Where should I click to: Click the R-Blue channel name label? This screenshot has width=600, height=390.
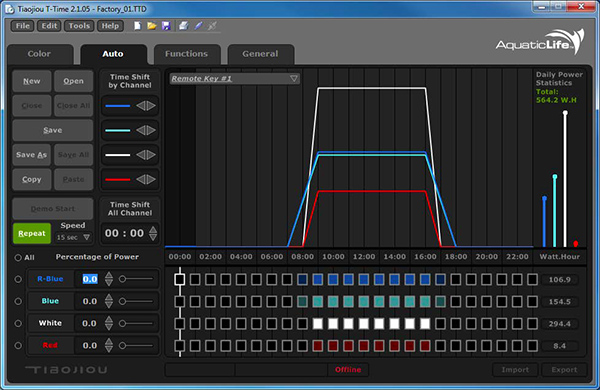tap(50, 279)
